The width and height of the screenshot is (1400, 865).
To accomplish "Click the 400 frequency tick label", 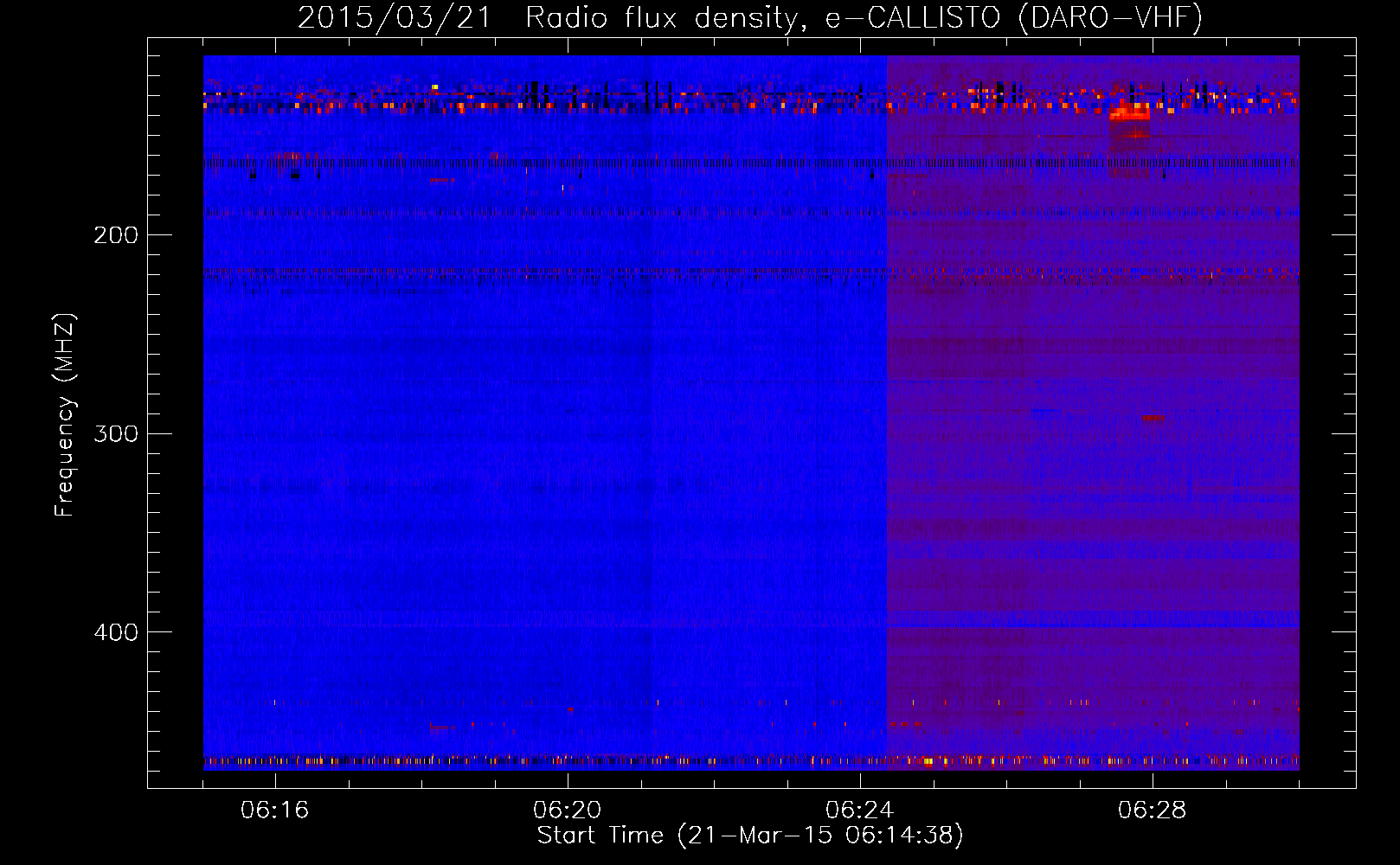I will [x=116, y=632].
